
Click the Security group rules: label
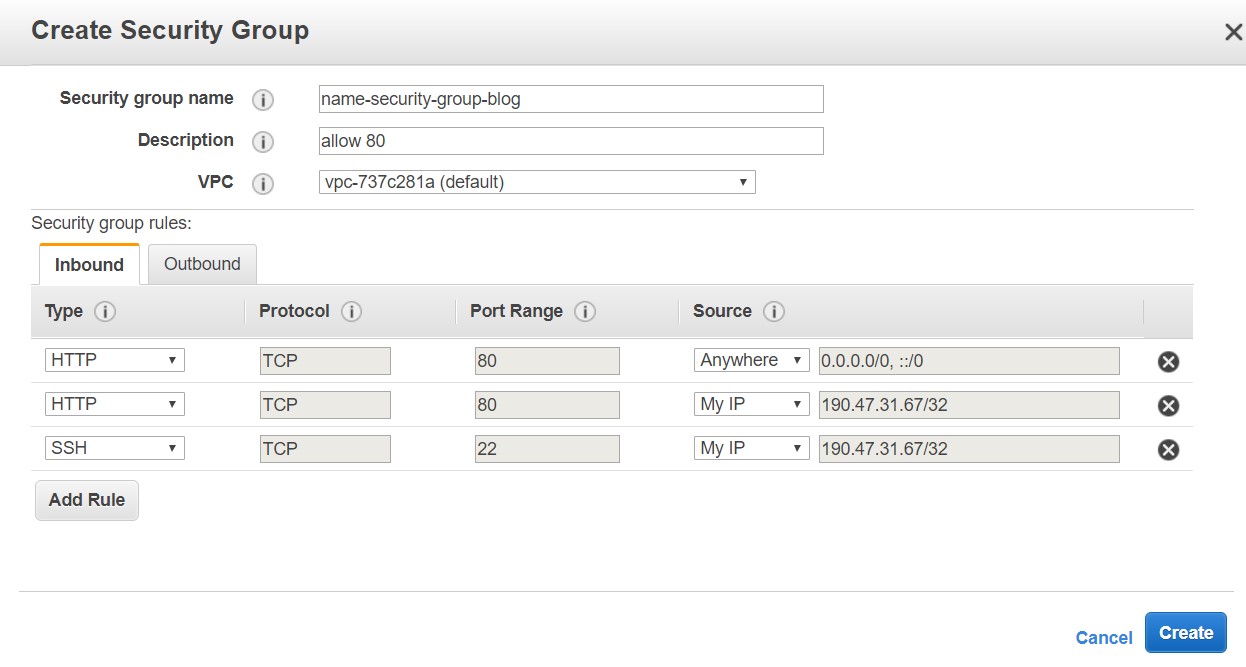112,223
